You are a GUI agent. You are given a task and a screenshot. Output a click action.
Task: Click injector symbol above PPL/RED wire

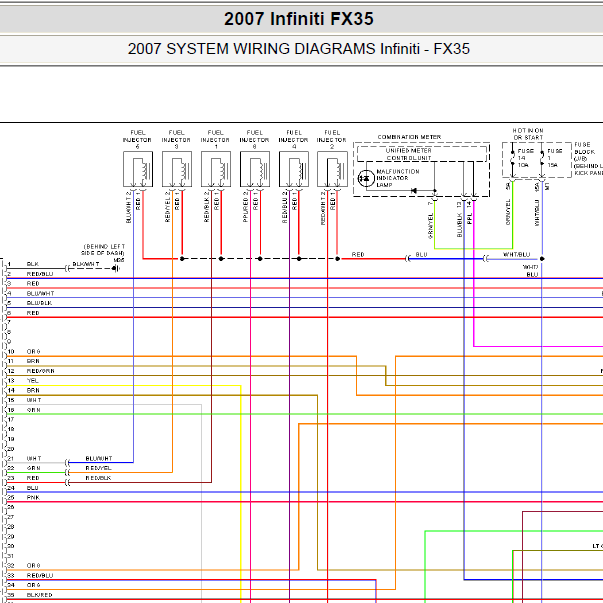tap(255, 169)
